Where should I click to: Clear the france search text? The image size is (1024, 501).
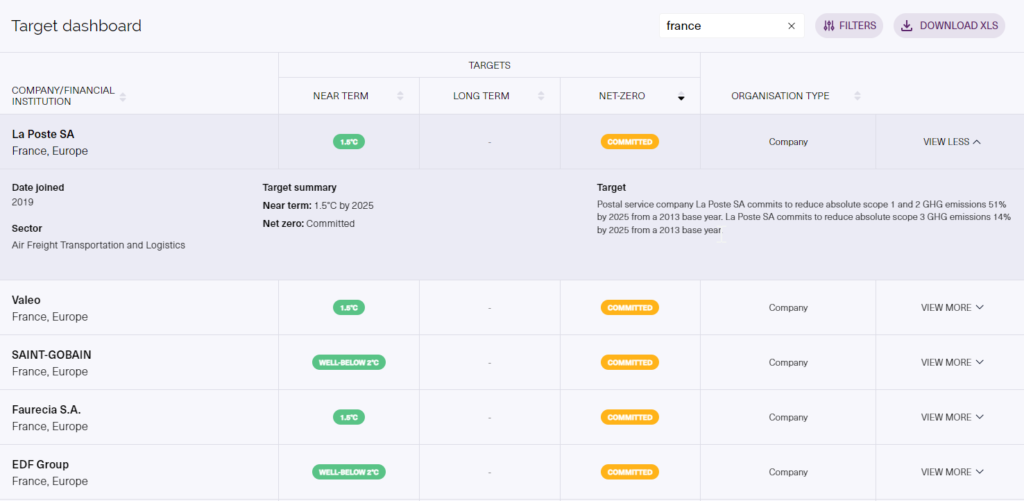coord(791,26)
